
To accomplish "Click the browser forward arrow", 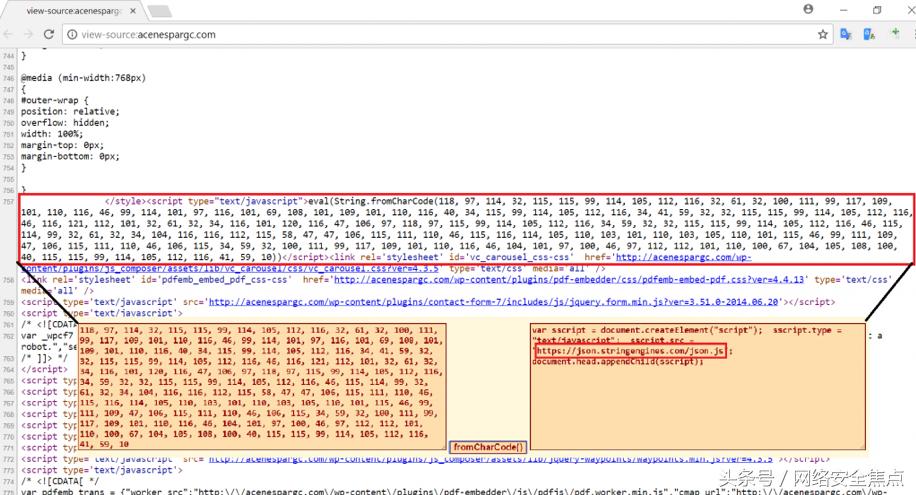I will coord(29,34).
